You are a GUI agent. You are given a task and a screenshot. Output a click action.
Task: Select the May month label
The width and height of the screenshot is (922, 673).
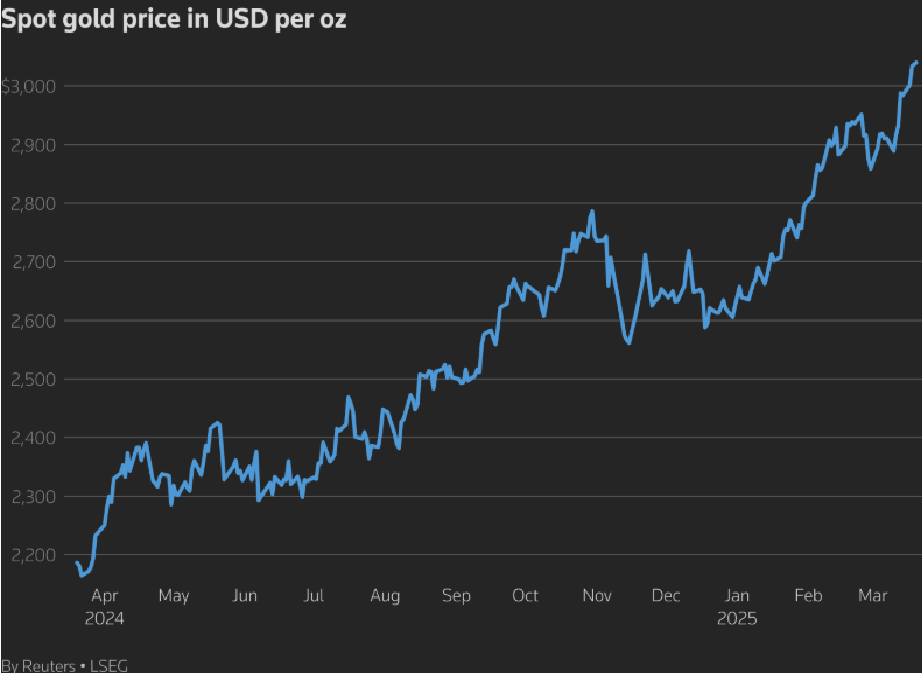click(x=173, y=596)
